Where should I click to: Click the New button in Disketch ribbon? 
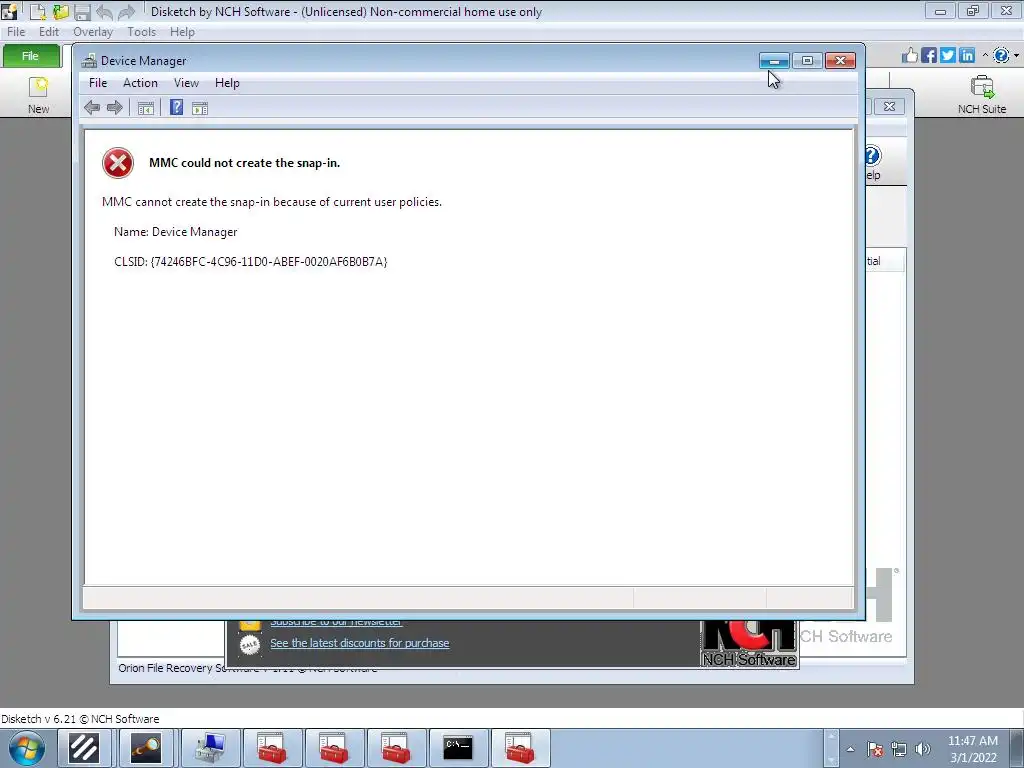pos(39,95)
